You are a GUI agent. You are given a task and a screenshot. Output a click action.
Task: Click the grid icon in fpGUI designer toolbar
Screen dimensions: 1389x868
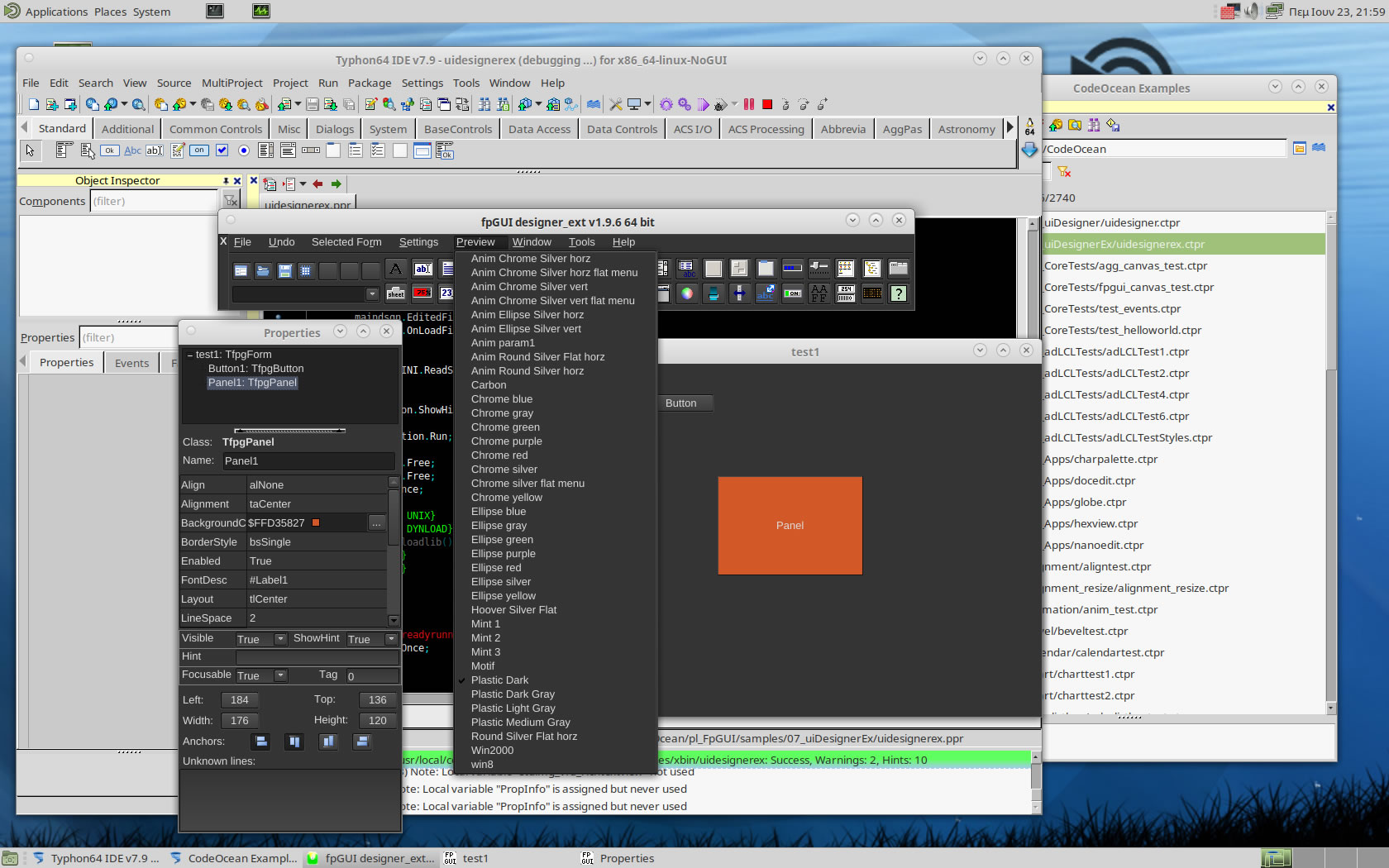(306, 270)
